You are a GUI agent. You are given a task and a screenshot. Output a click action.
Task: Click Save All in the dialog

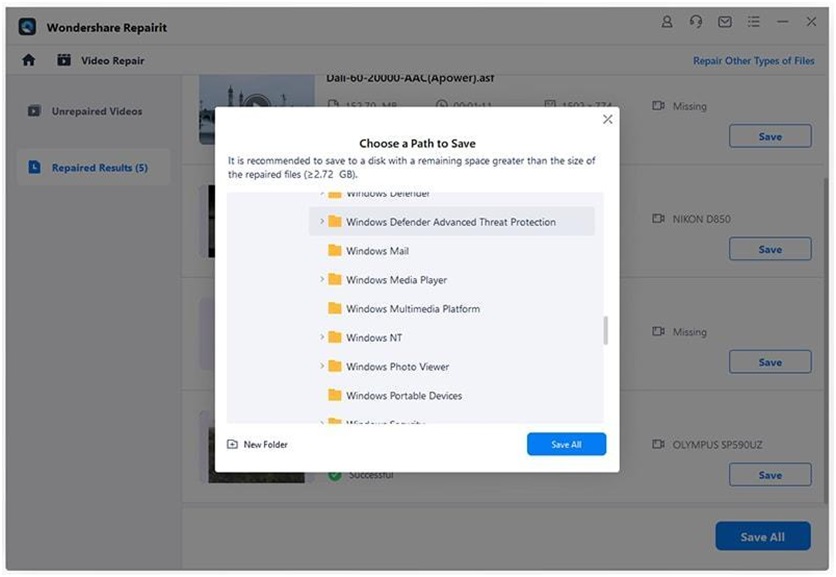tap(566, 444)
